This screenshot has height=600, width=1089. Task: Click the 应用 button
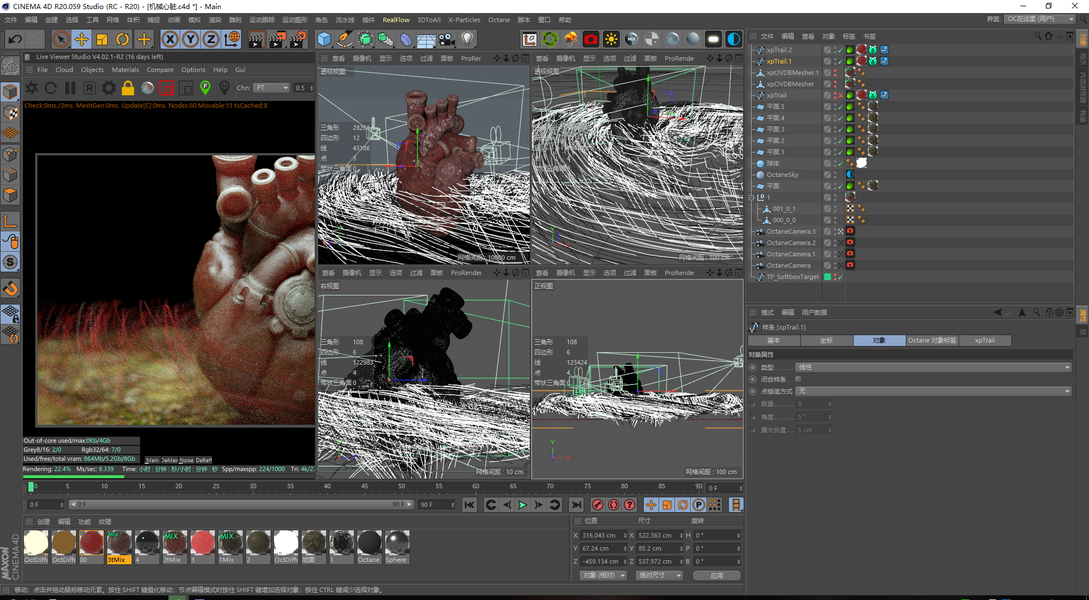(716, 576)
